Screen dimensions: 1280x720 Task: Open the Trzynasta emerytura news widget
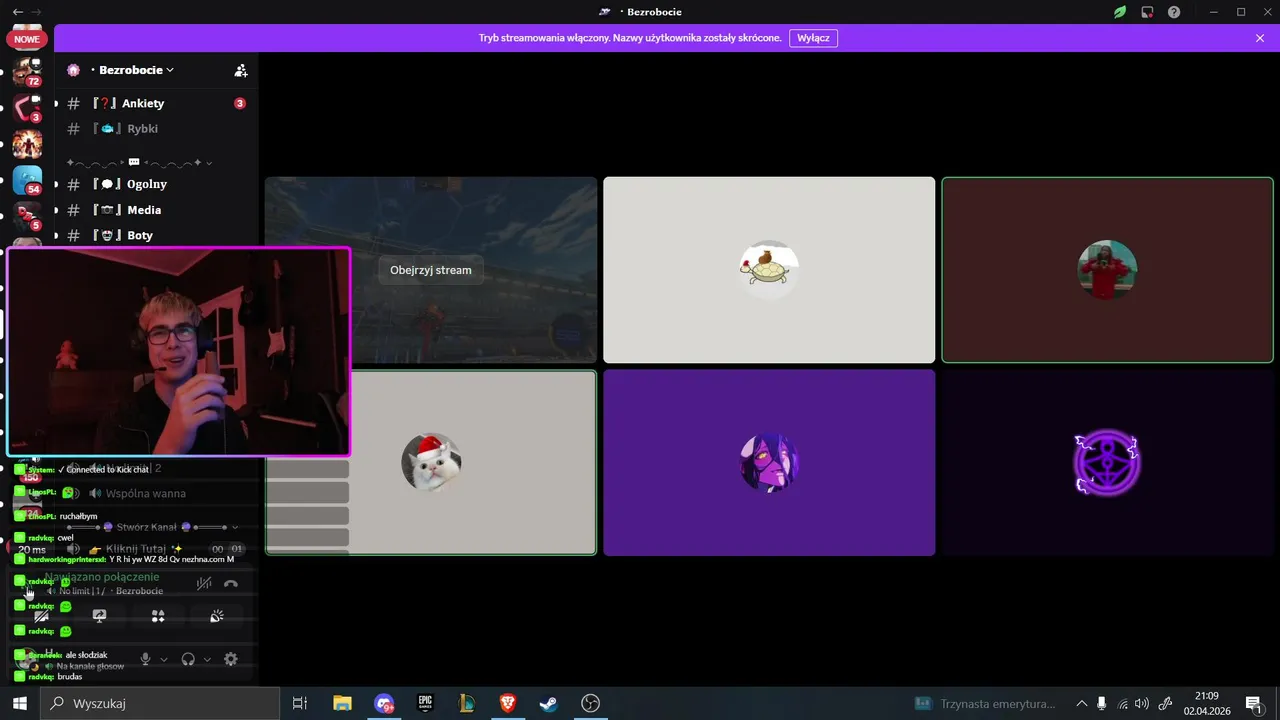point(986,704)
